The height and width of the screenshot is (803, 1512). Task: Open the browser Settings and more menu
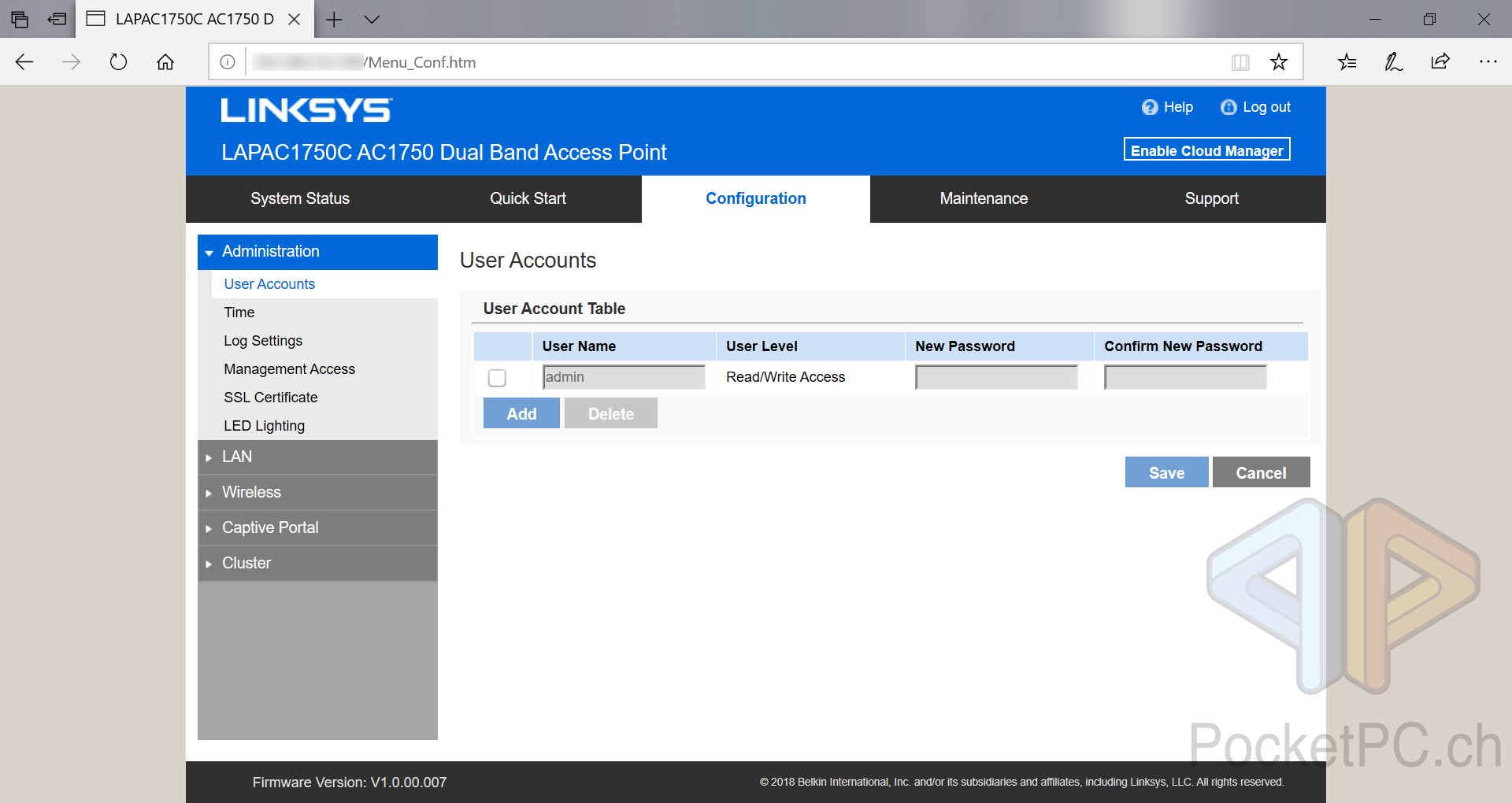[1488, 62]
